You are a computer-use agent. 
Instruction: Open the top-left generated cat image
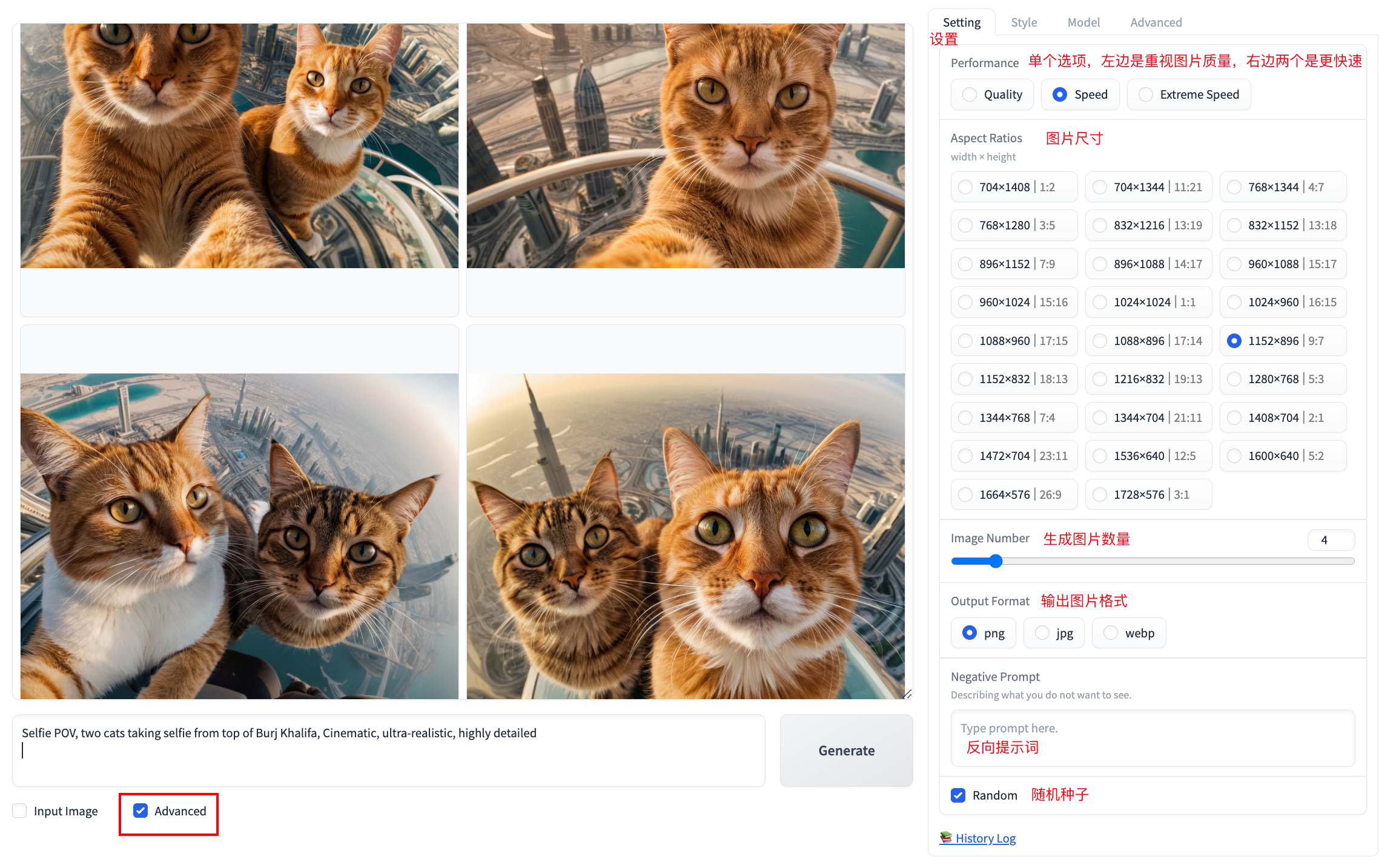tap(239, 146)
